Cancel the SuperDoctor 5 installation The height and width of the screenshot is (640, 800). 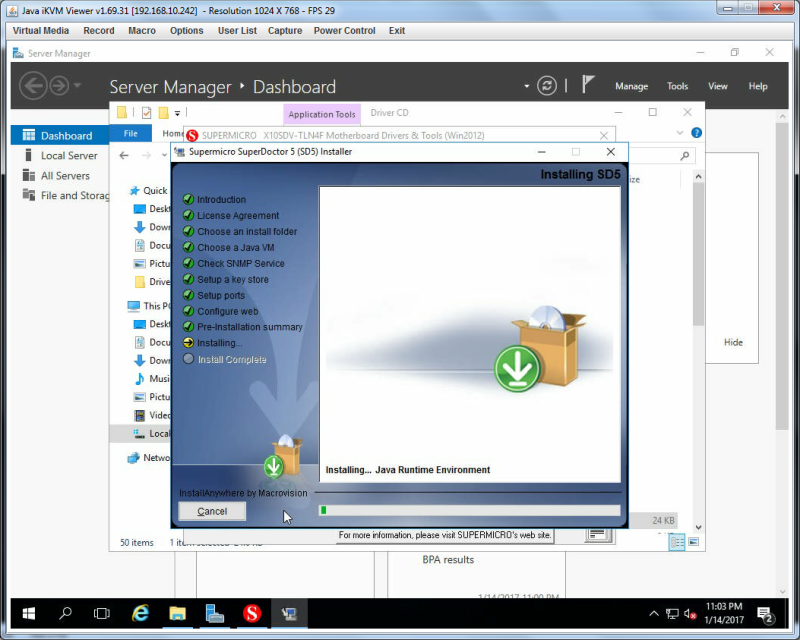(212, 511)
